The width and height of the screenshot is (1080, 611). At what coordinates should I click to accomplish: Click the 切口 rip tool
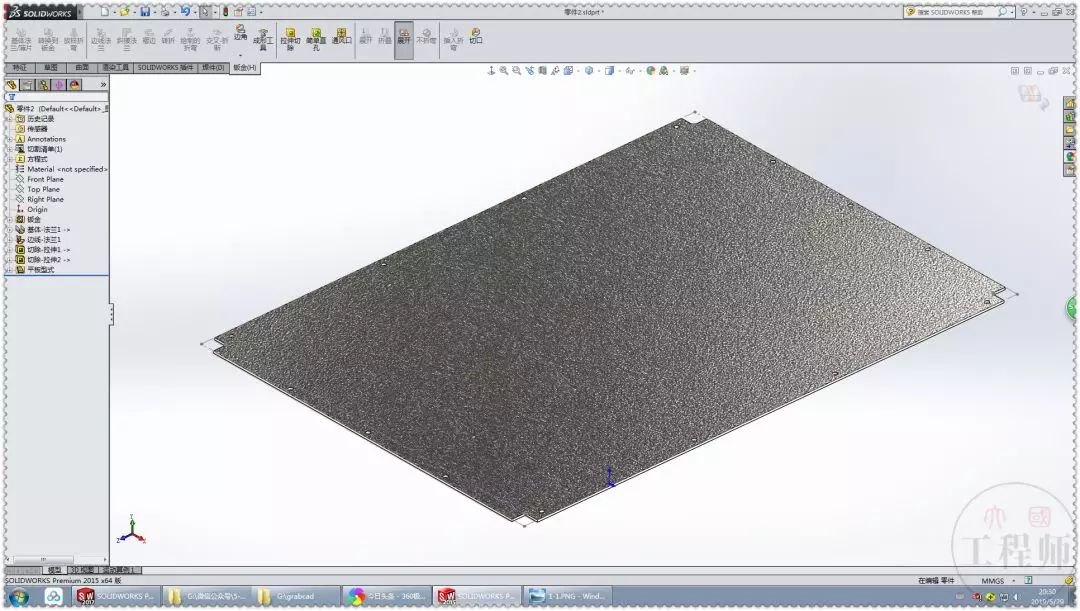pyautogui.click(x=476, y=36)
